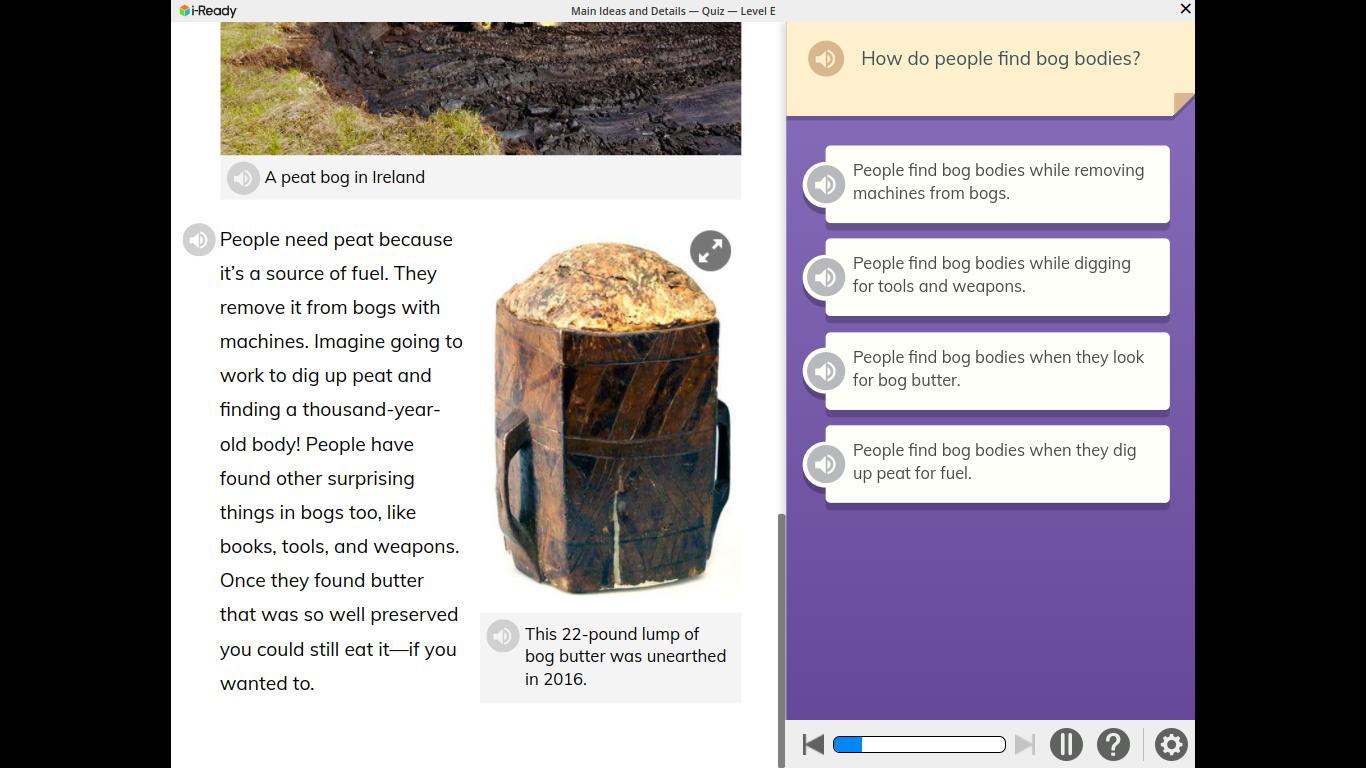Image resolution: width=1366 pixels, height=768 pixels.
Task: Play audio for the 'look for bog butter' answer
Action: point(825,371)
